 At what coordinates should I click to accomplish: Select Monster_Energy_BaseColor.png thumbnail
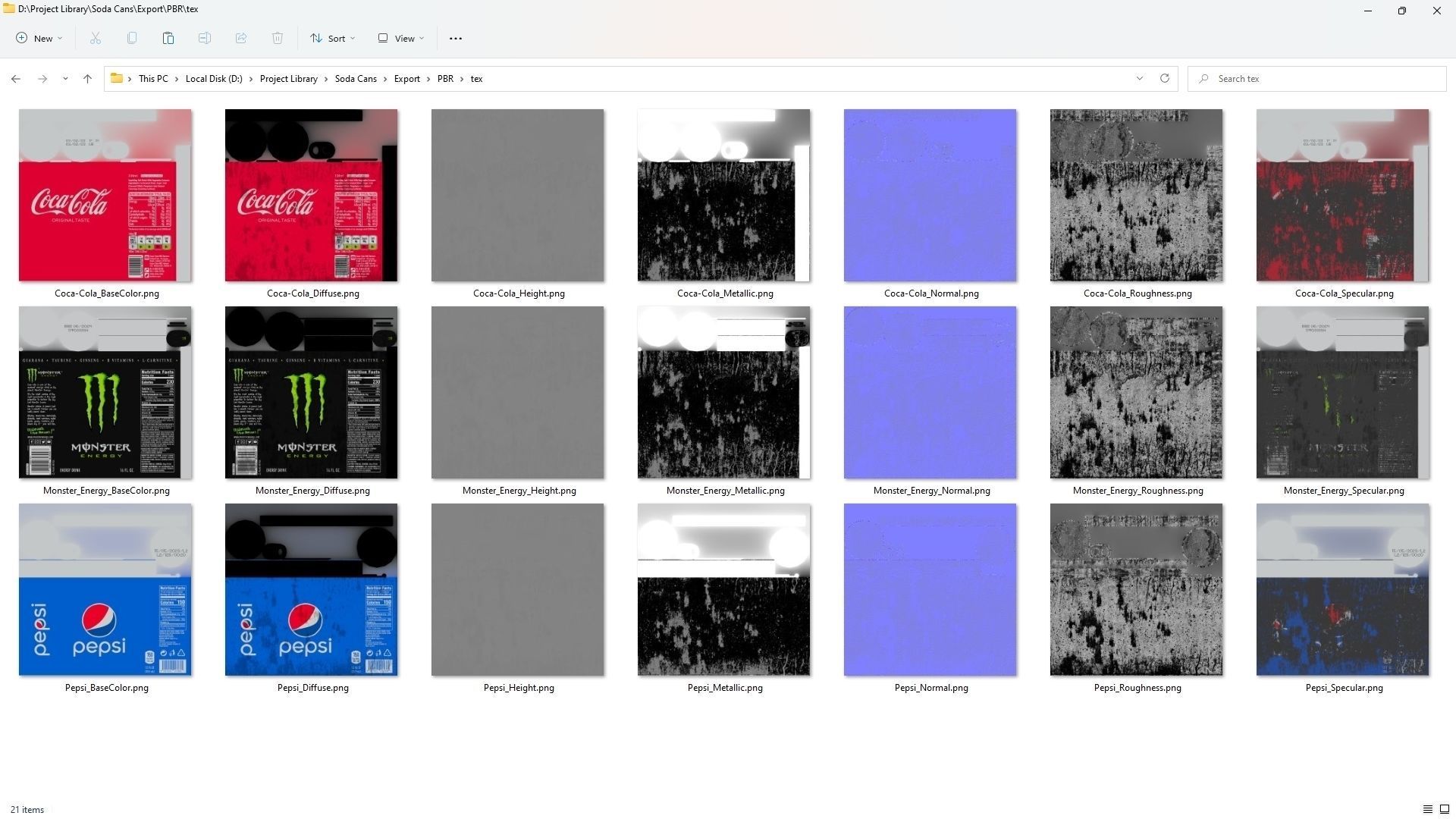pos(105,392)
